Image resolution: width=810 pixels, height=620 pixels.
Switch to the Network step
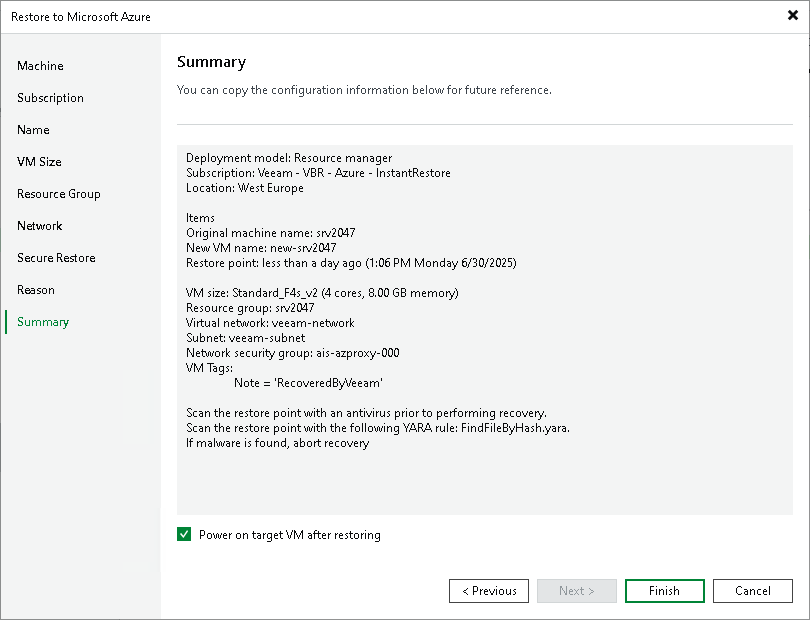40,226
